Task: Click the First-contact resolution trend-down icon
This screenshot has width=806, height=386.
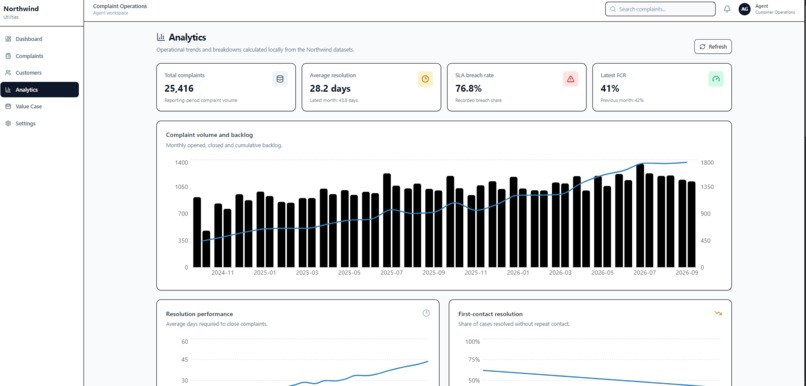Action: pyautogui.click(x=718, y=313)
